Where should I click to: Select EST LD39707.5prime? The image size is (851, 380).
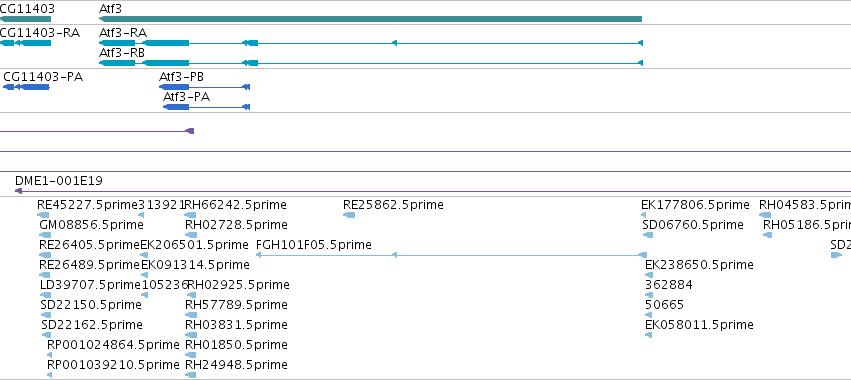coord(91,284)
